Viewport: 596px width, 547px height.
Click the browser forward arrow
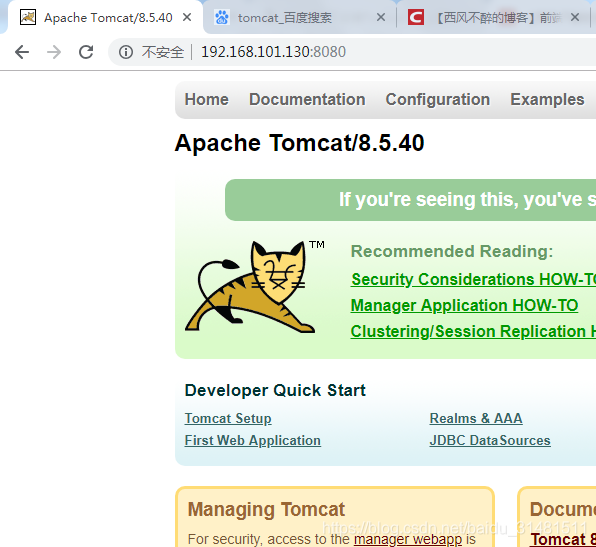(54, 52)
